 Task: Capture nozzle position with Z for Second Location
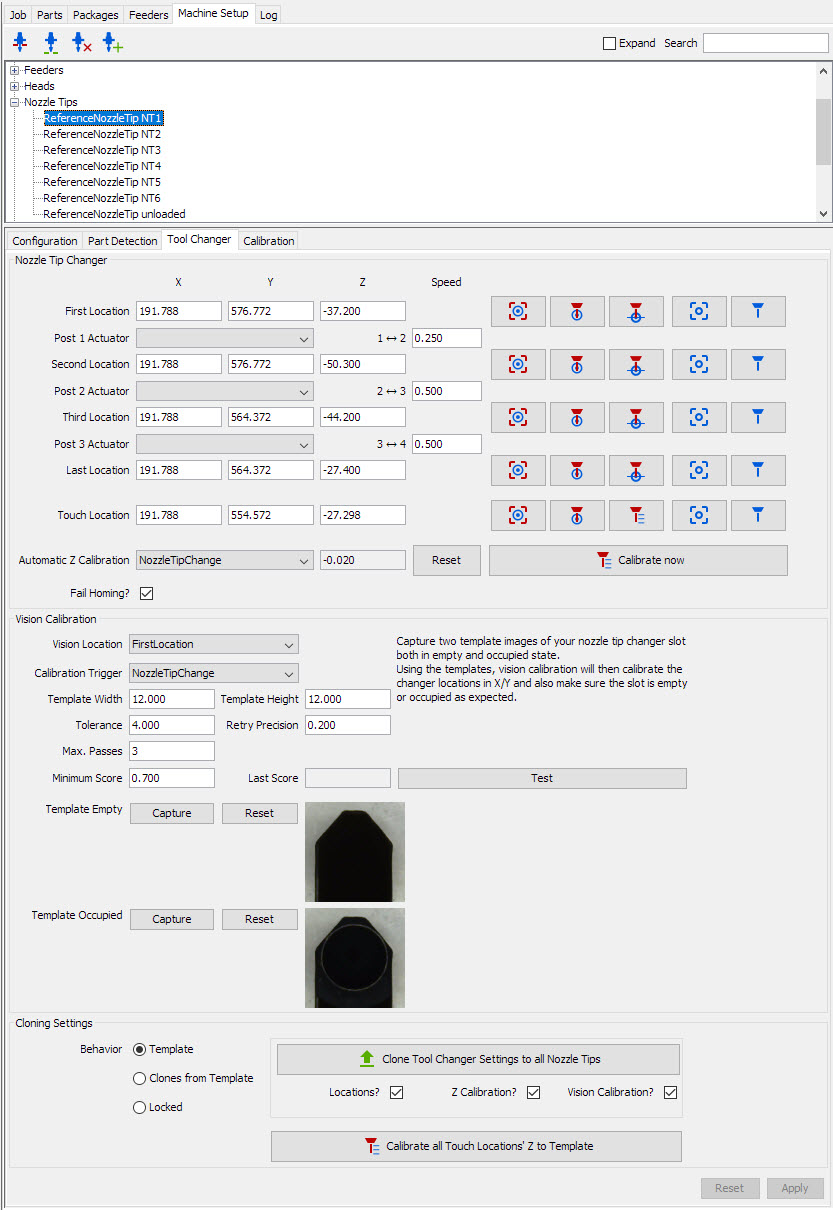pos(637,364)
